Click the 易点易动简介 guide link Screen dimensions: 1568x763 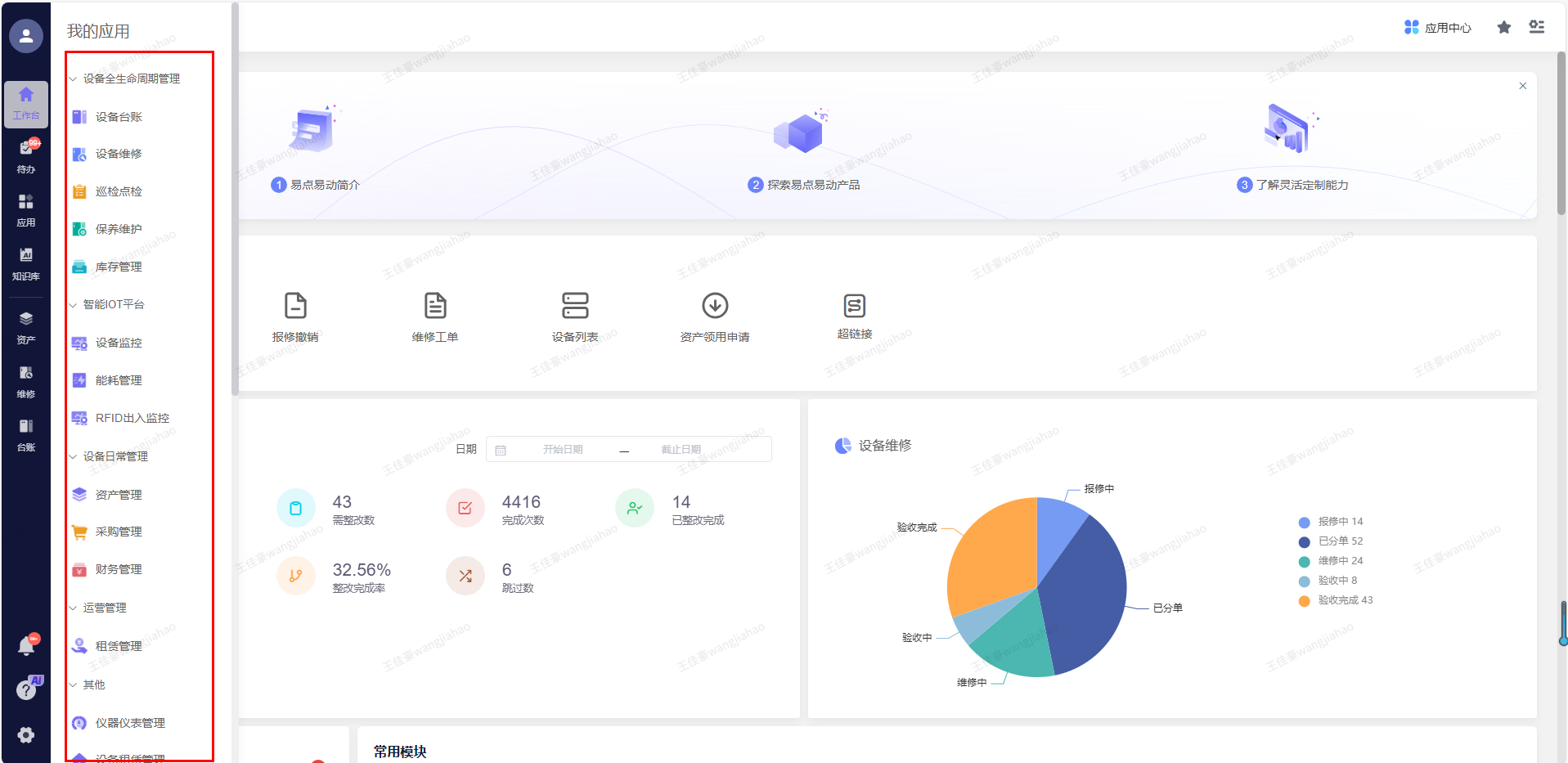(x=325, y=185)
